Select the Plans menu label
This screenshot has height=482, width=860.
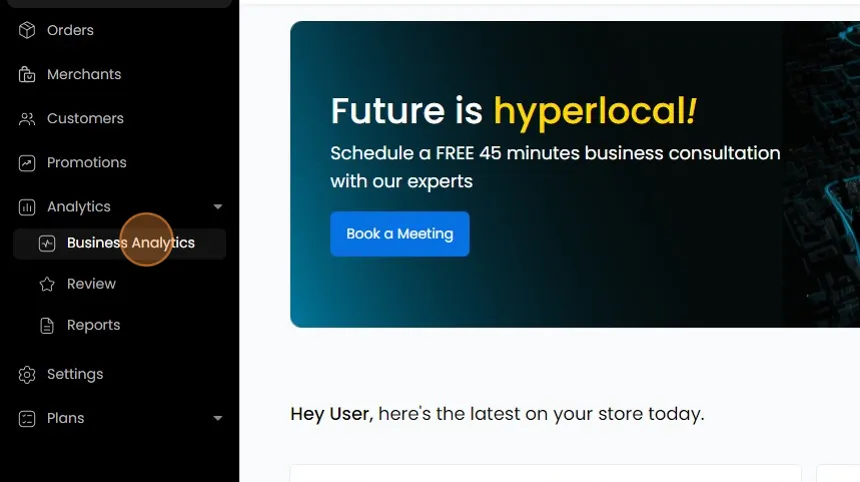click(65, 418)
